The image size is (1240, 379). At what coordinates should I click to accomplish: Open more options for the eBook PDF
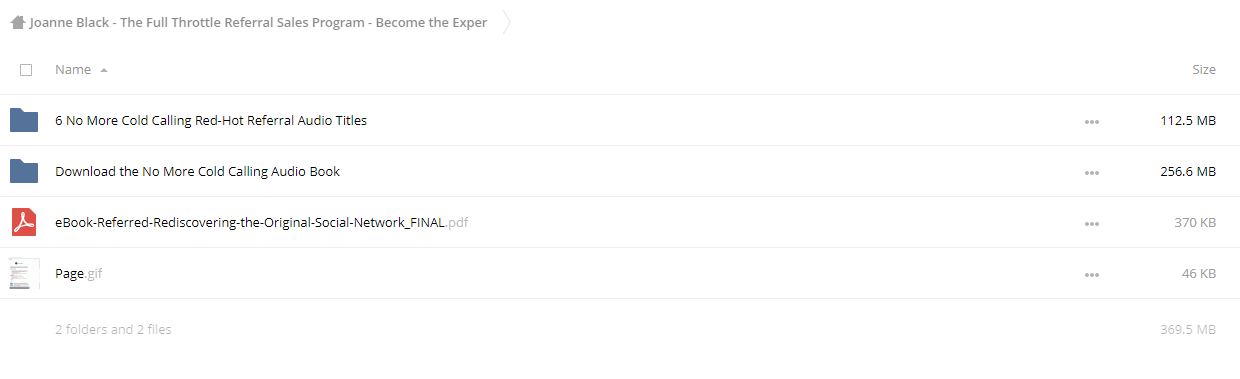coord(1091,224)
